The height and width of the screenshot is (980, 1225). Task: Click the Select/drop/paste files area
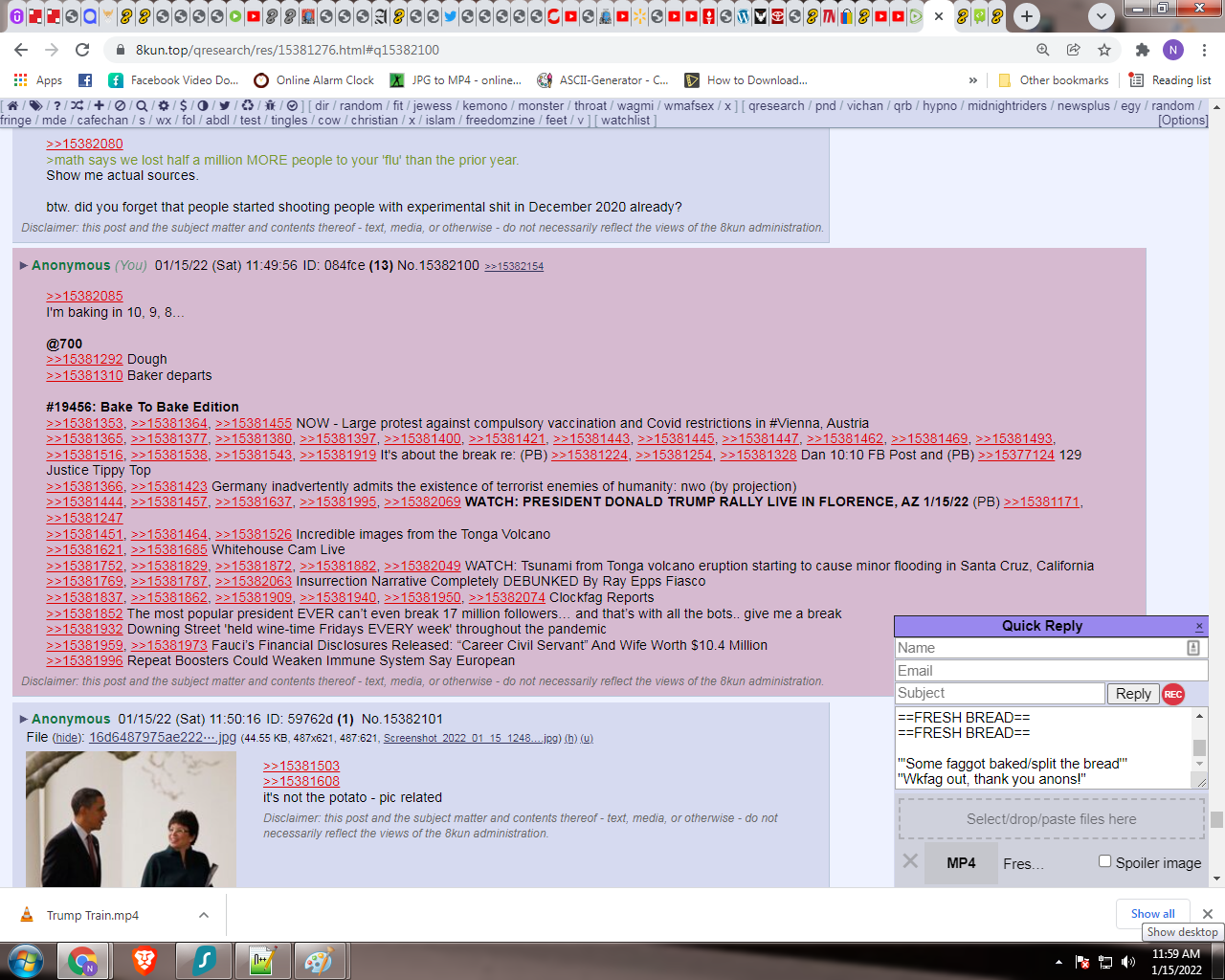[x=1051, y=819]
